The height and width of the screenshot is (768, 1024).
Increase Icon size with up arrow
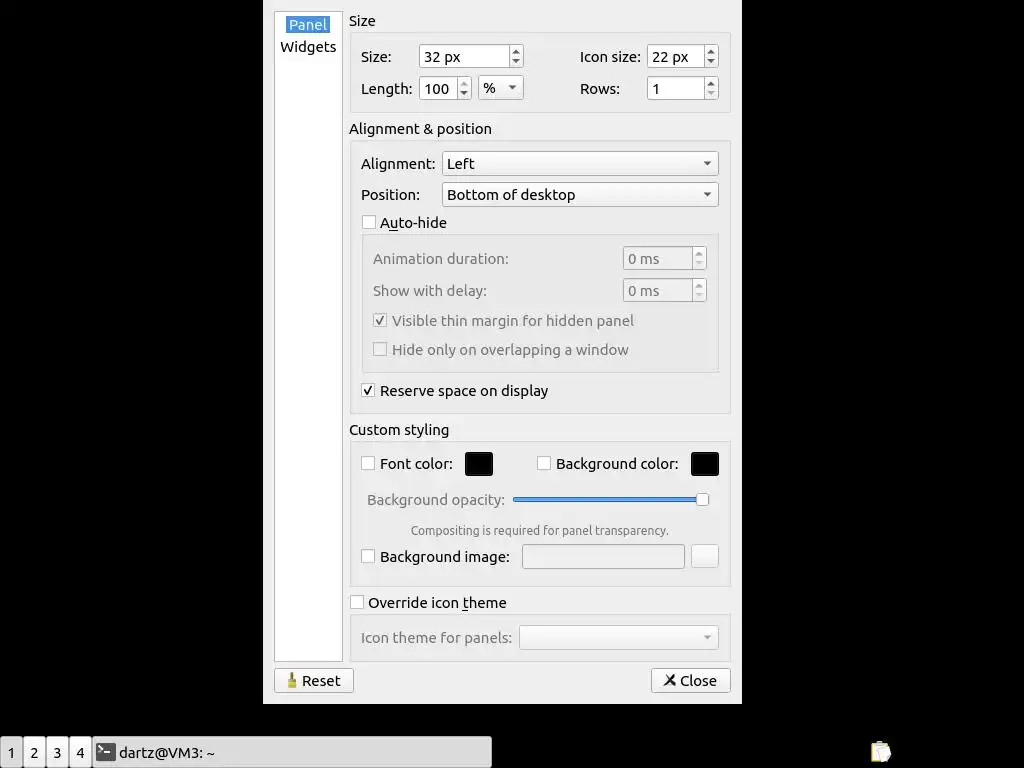point(711,51)
